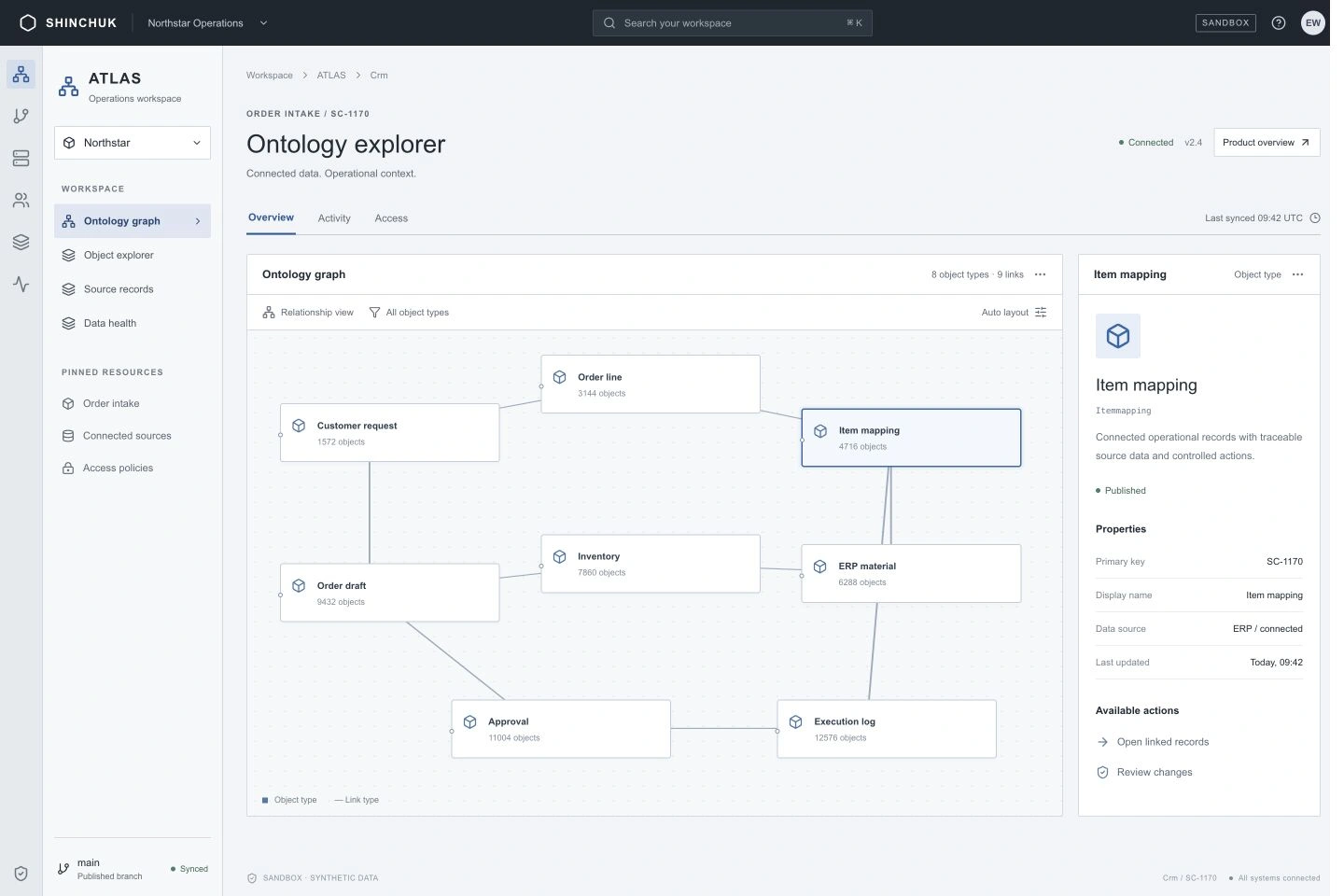
Task: Open the Ontology graph more options ellipsis
Action: pyautogui.click(x=1041, y=274)
